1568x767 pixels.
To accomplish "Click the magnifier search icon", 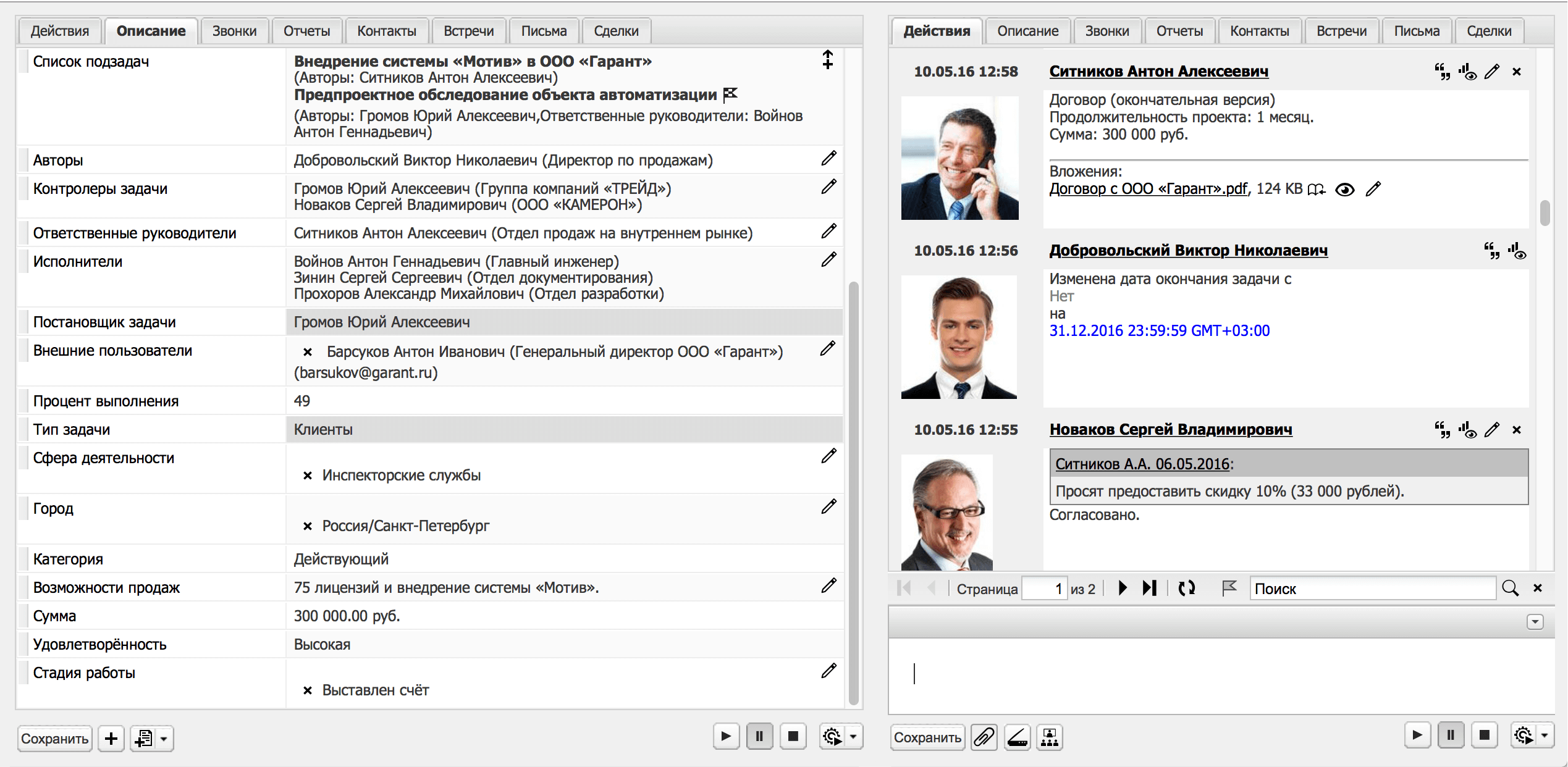I will click(1510, 588).
